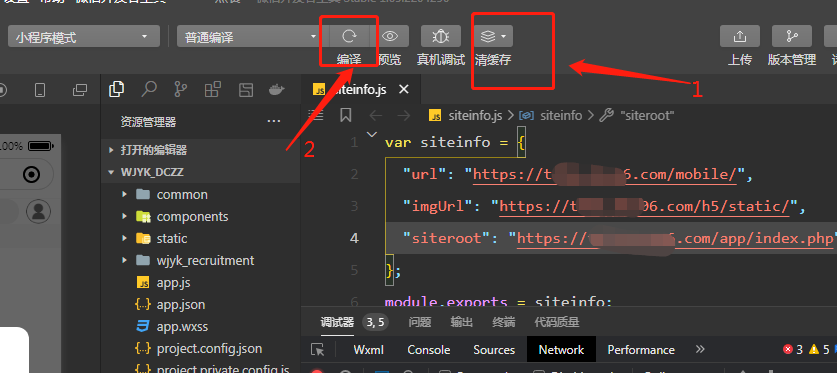The width and height of the screenshot is (837, 373).
Task: Open the Sources devtools tab
Action: tap(494, 350)
